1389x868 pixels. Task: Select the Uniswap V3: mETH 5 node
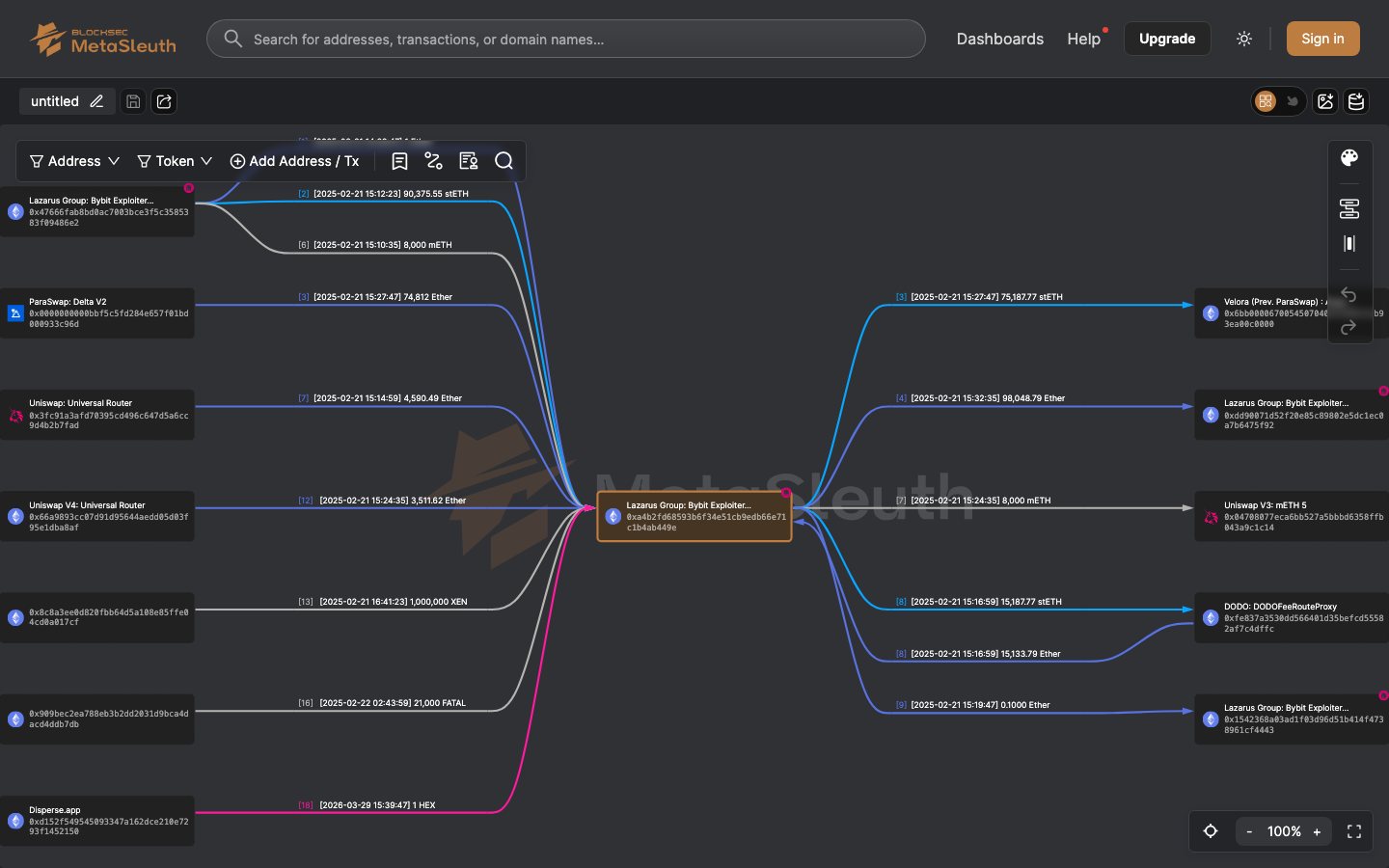pos(1292,516)
